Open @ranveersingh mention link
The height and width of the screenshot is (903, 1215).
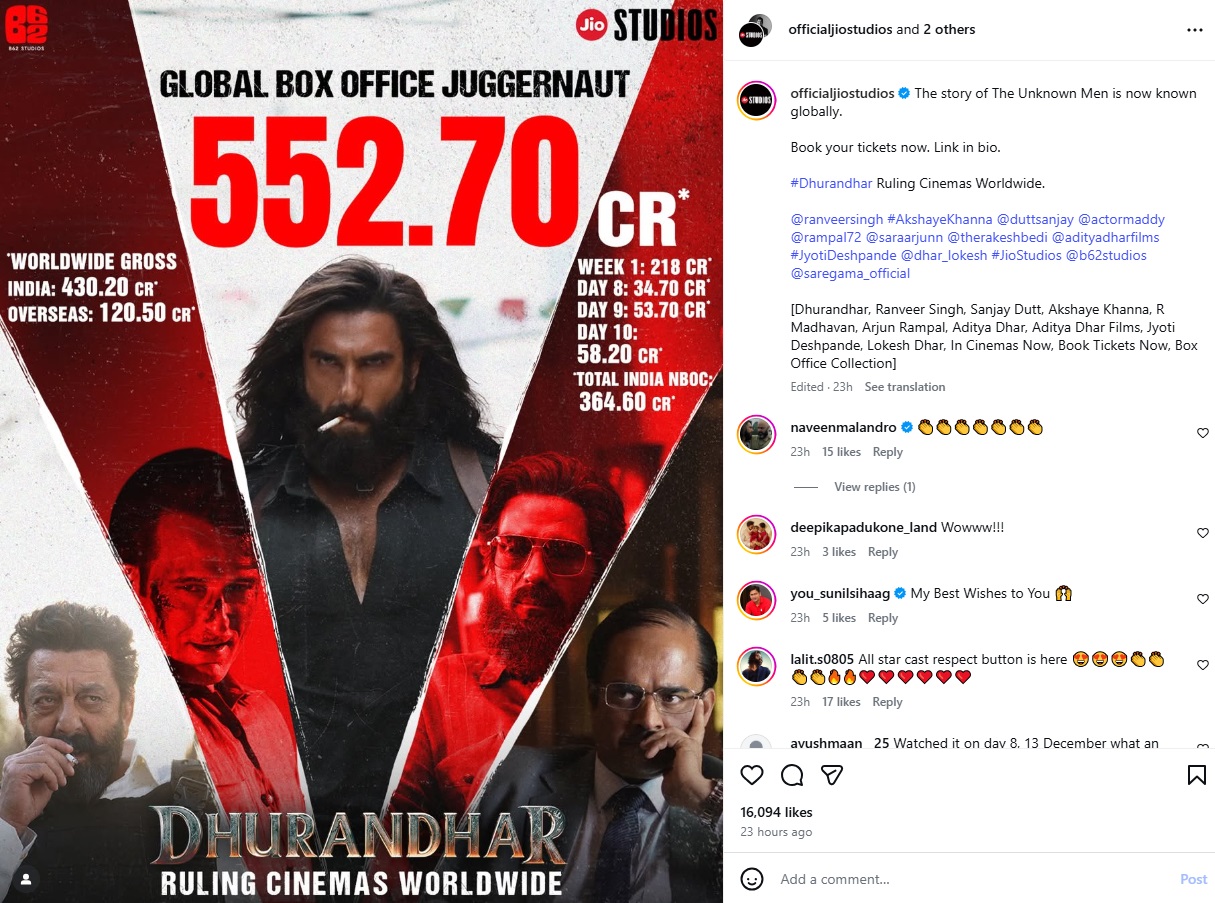(822, 219)
